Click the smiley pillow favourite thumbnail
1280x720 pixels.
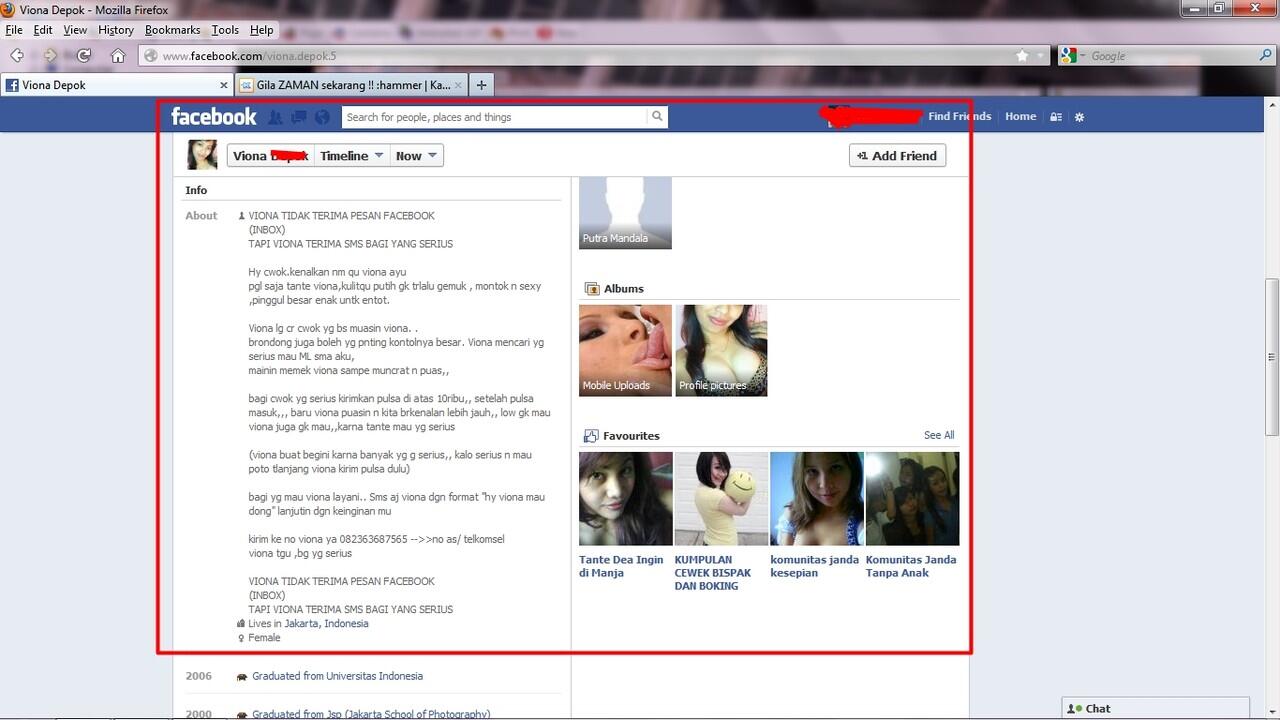pyautogui.click(x=721, y=498)
